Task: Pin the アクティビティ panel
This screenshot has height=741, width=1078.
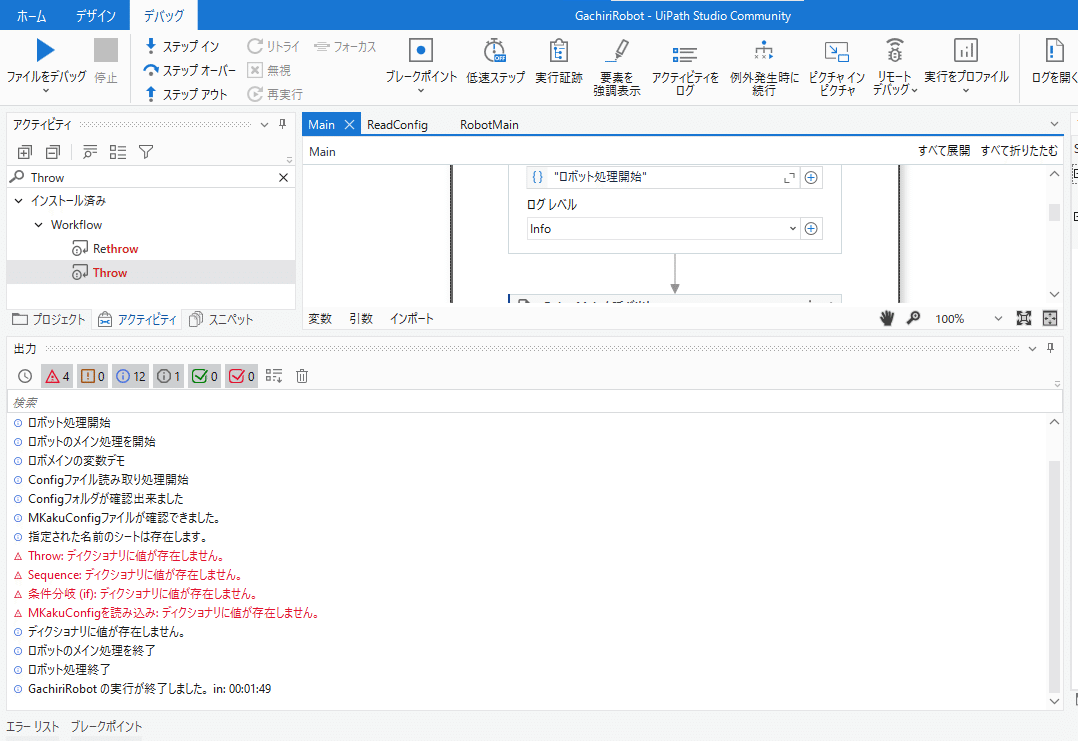Action: [283, 124]
